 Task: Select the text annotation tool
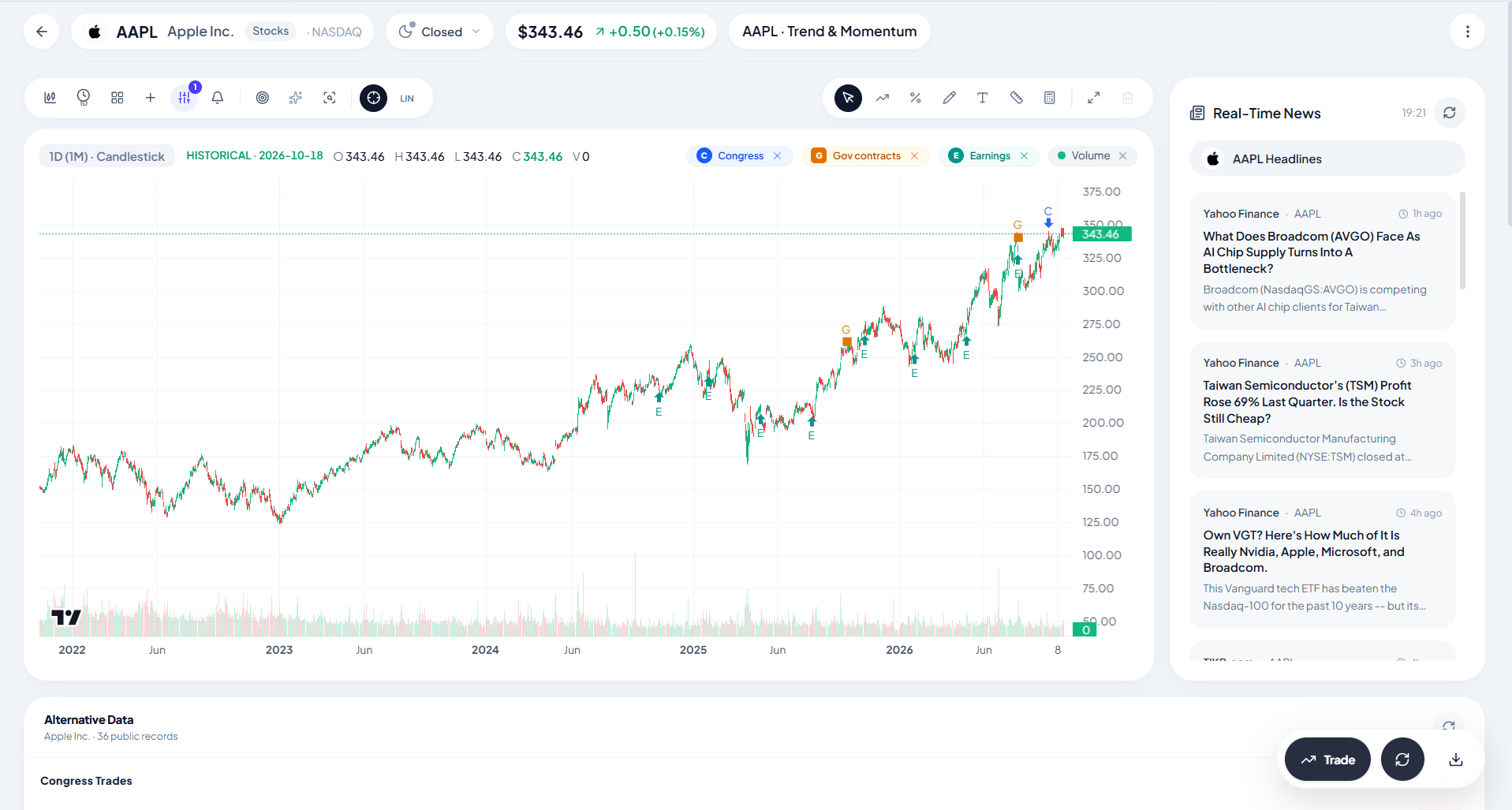pos(983,98)
